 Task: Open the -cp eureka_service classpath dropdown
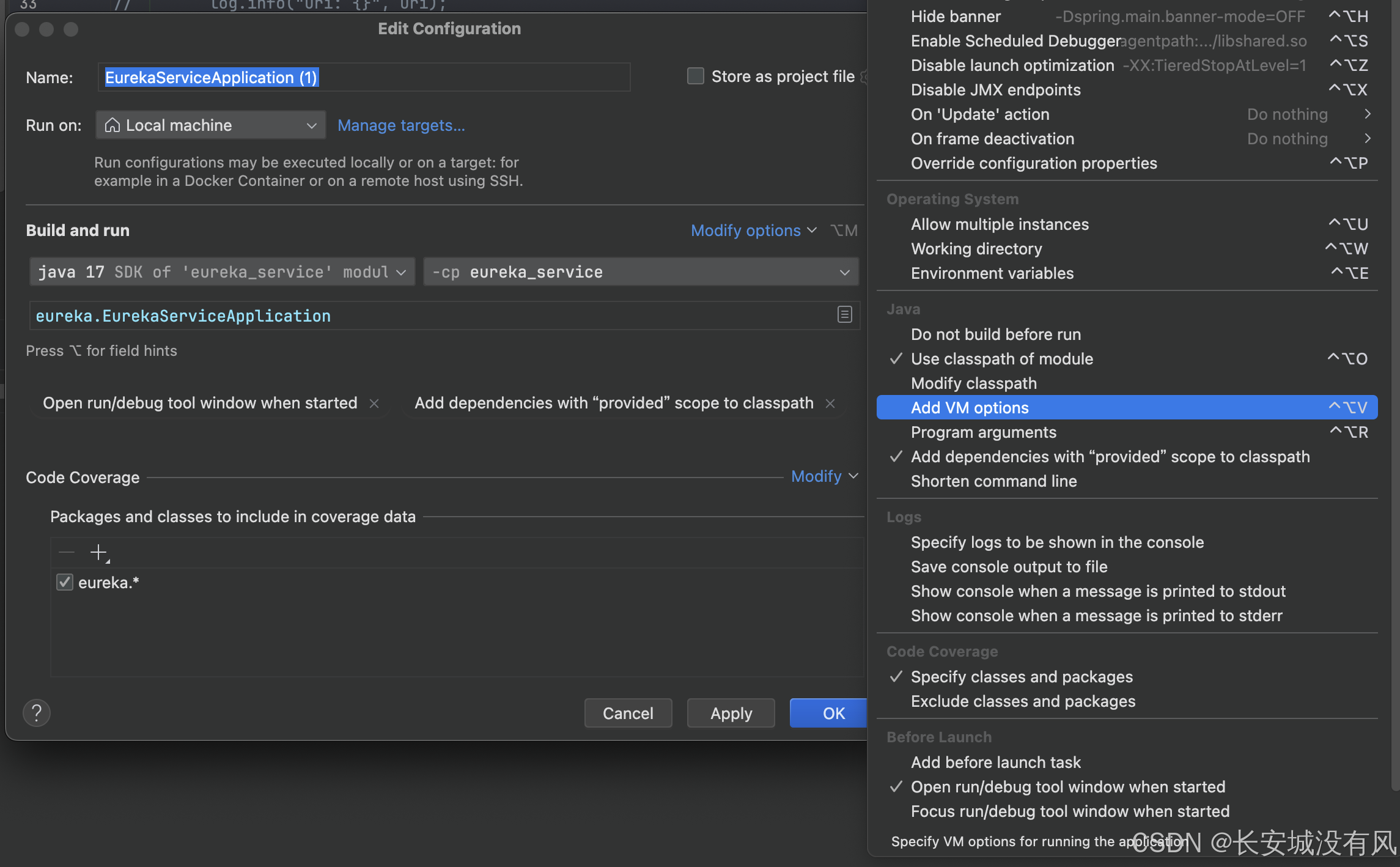(641, 272)
